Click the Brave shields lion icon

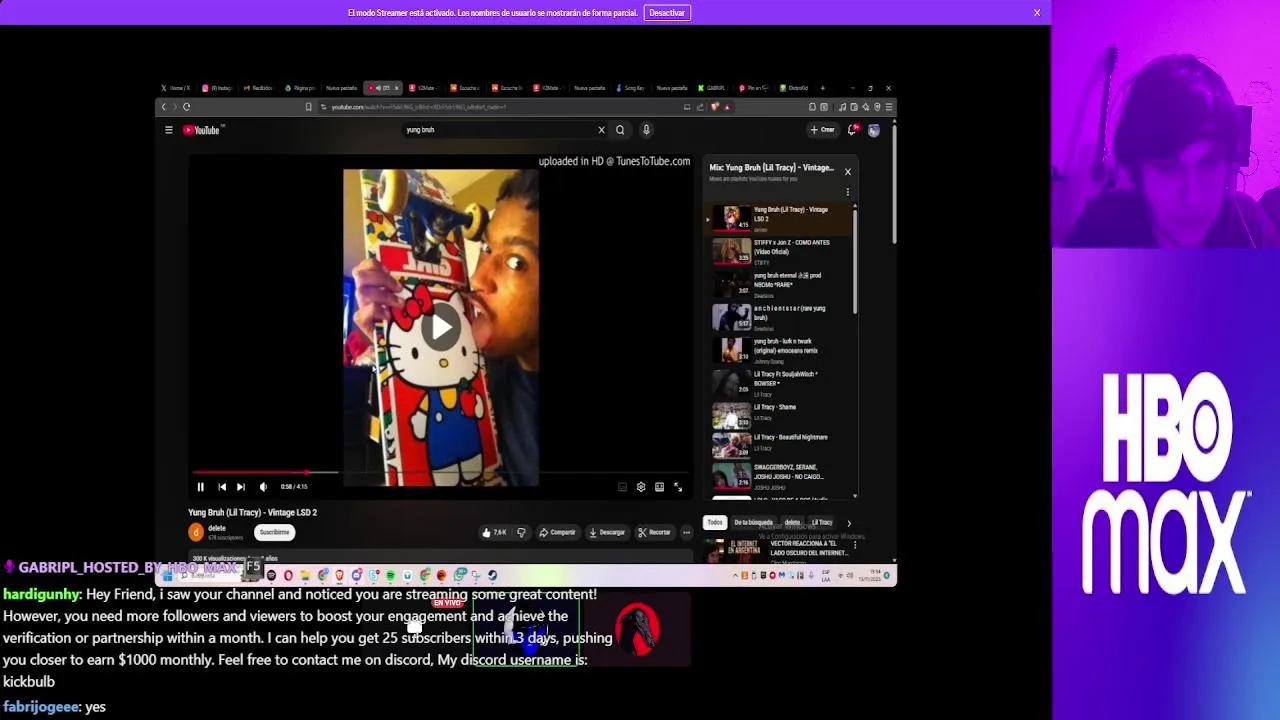click(x=715, y=107)
